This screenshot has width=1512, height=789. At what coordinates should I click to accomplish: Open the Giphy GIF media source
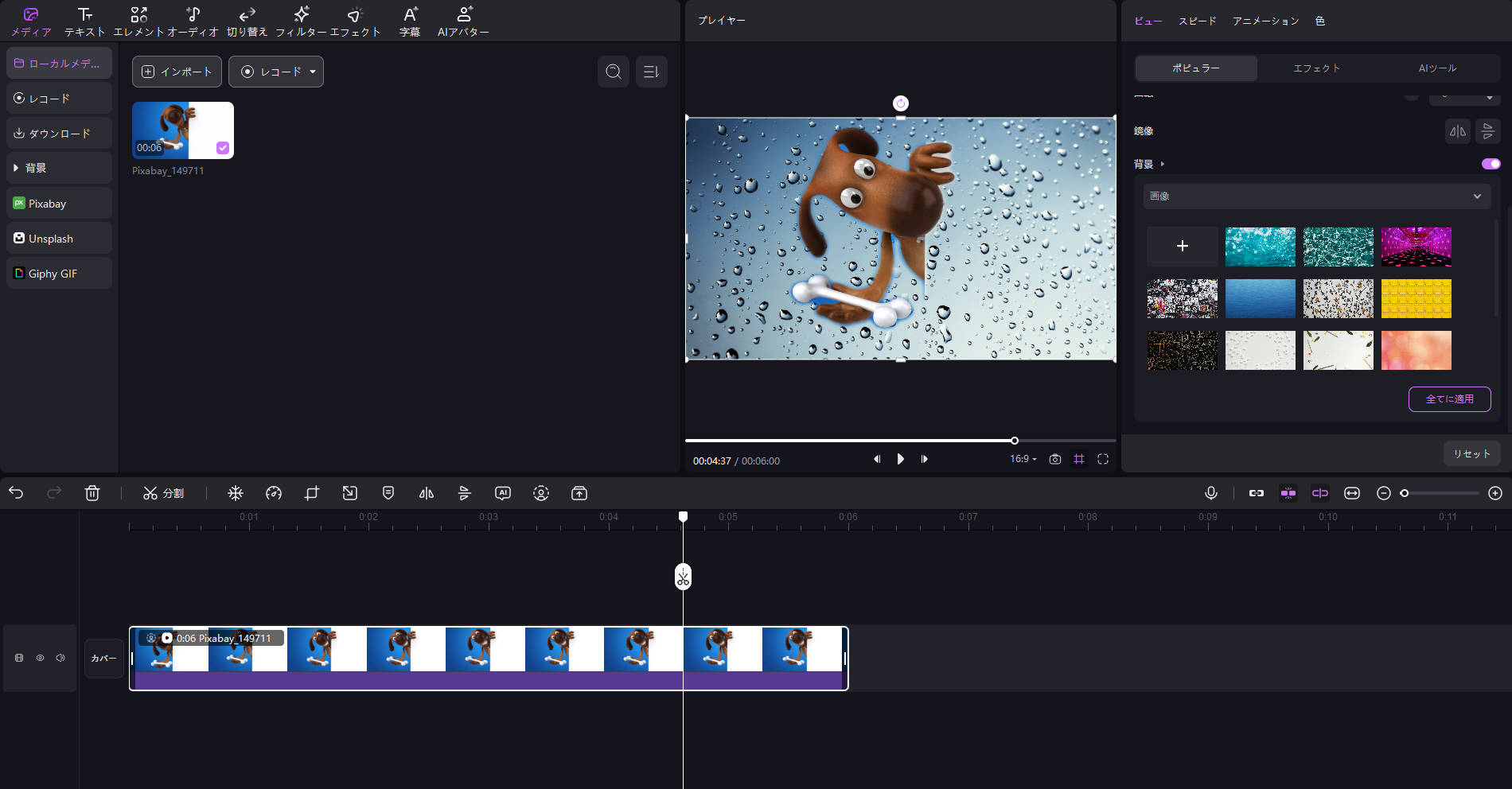(x=59, y=273)
